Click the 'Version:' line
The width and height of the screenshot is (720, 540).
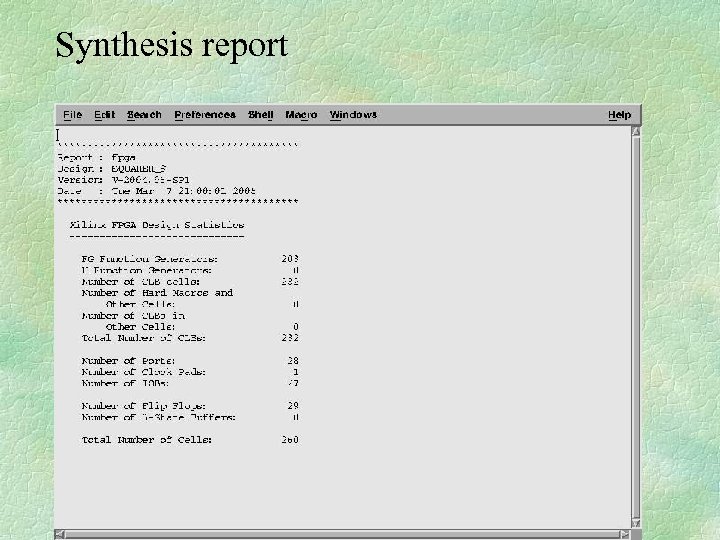pyautogui.click(x=124, y=180)
